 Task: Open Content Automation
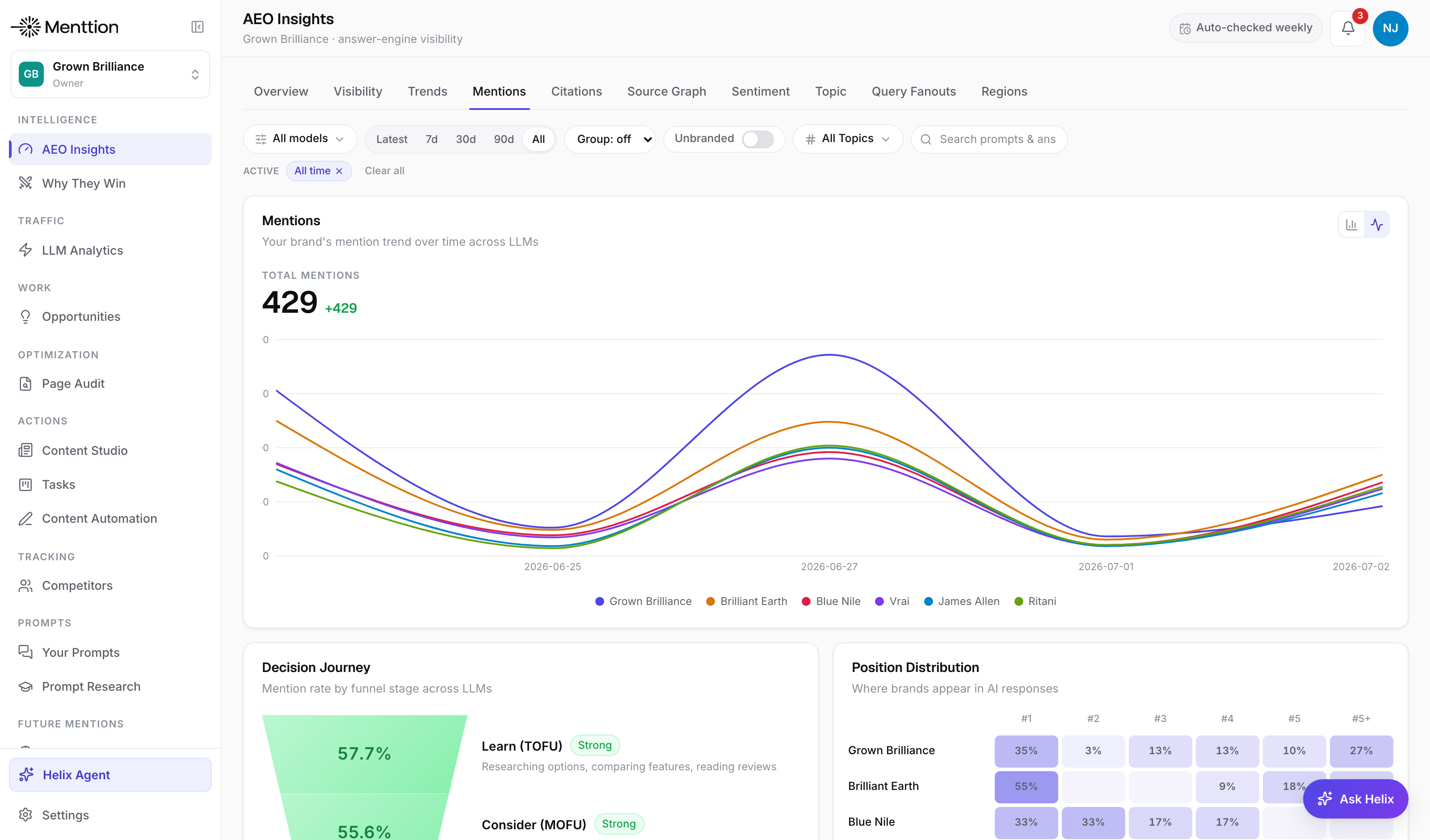111,519
